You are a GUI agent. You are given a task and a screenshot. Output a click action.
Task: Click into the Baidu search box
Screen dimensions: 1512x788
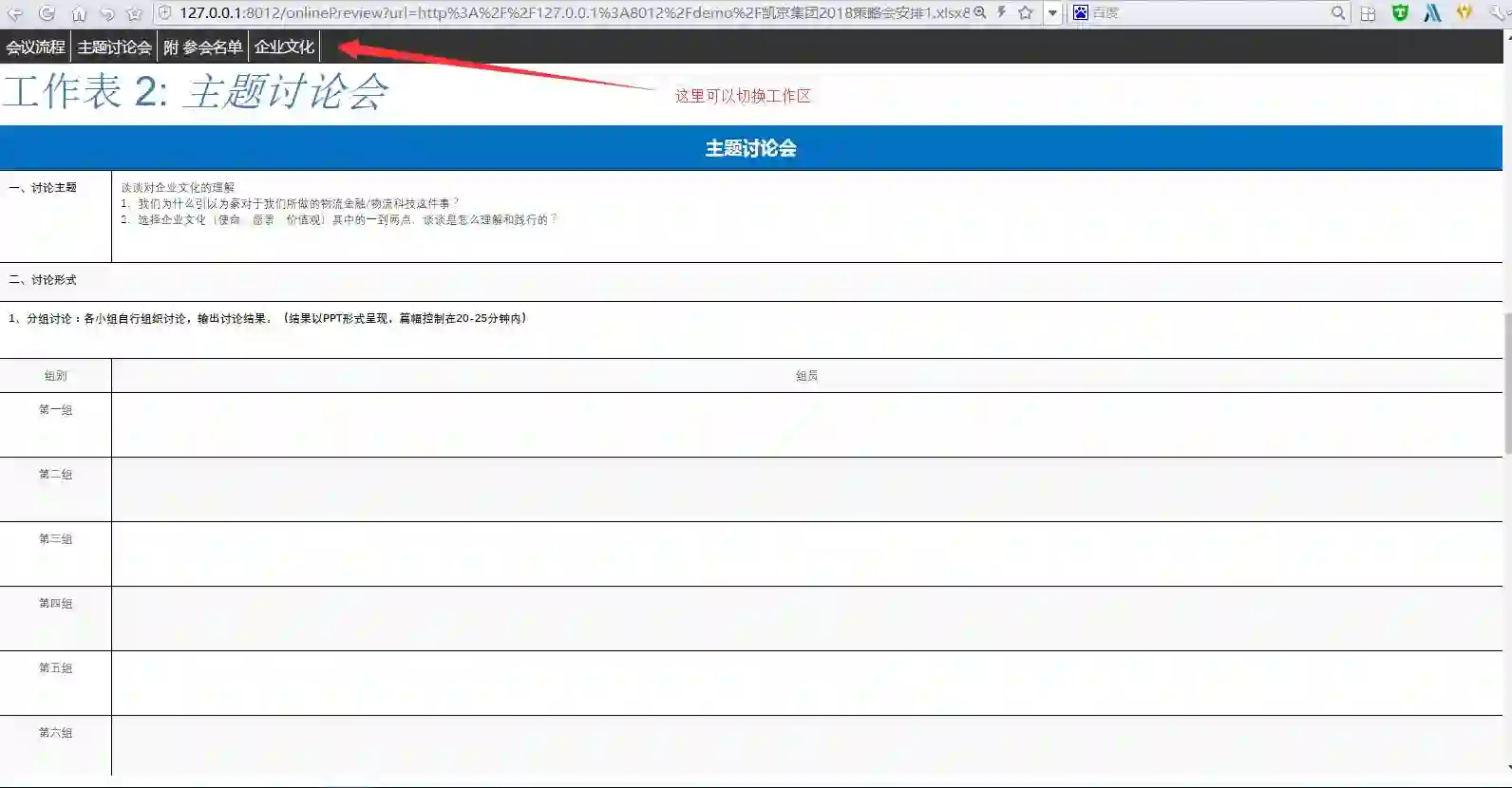1208,12
